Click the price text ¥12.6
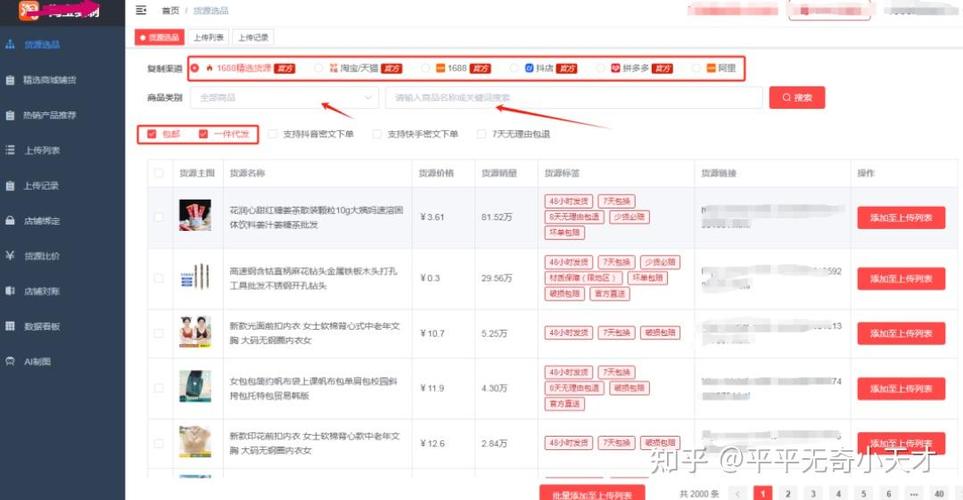963x500 pixels. [x=432, y=443]
